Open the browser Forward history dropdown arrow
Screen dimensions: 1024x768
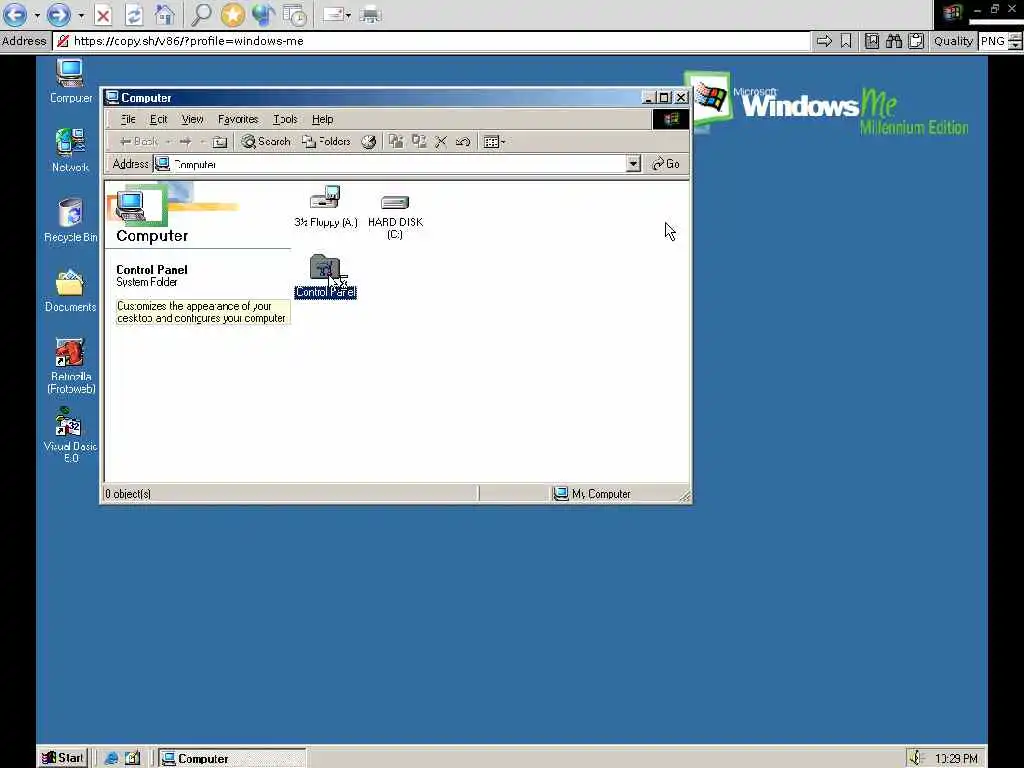(81, 14)
